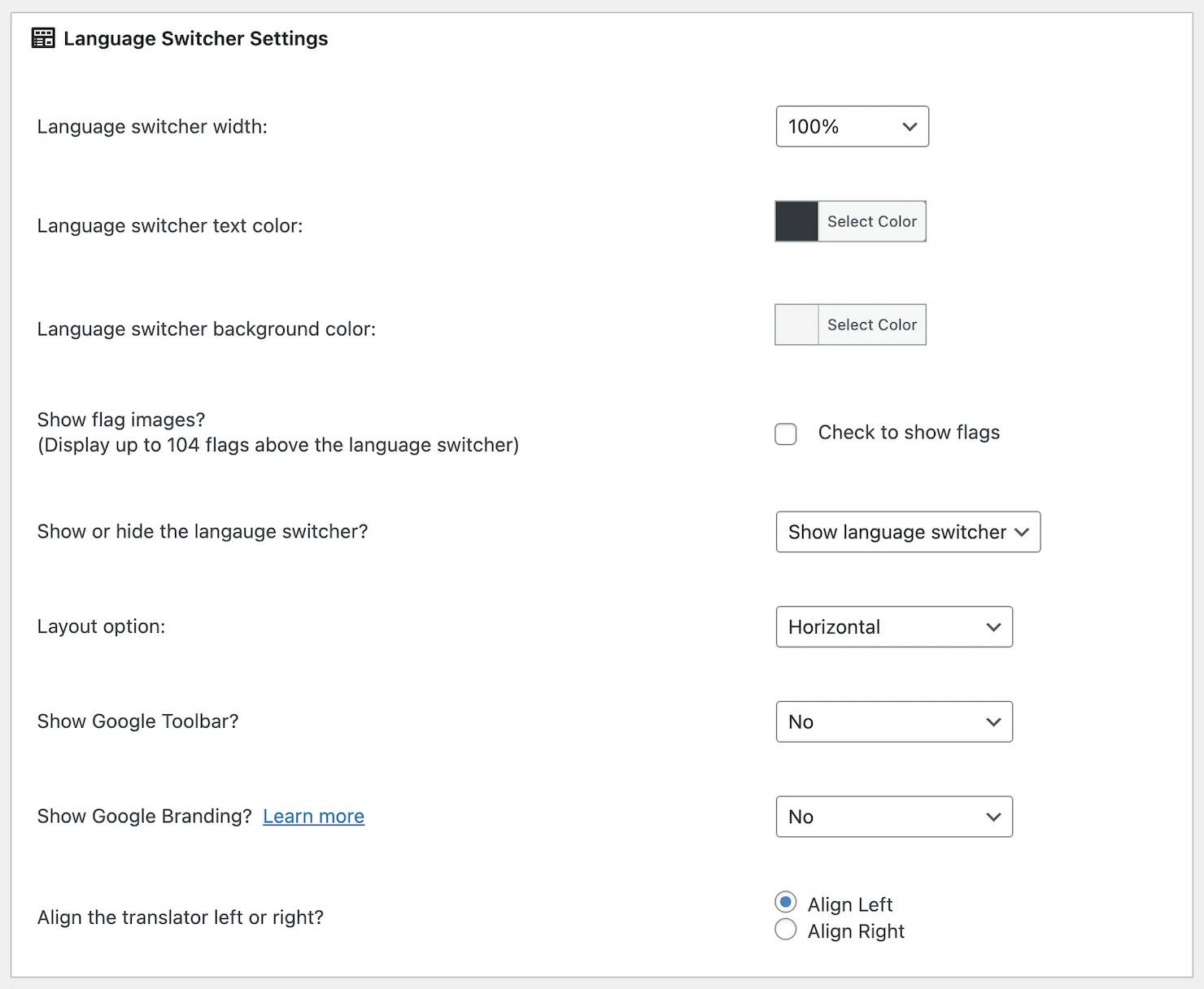Click the Language Switcher Settings heading
Viewport: 1204px width, 989px height.
(195, 38)
